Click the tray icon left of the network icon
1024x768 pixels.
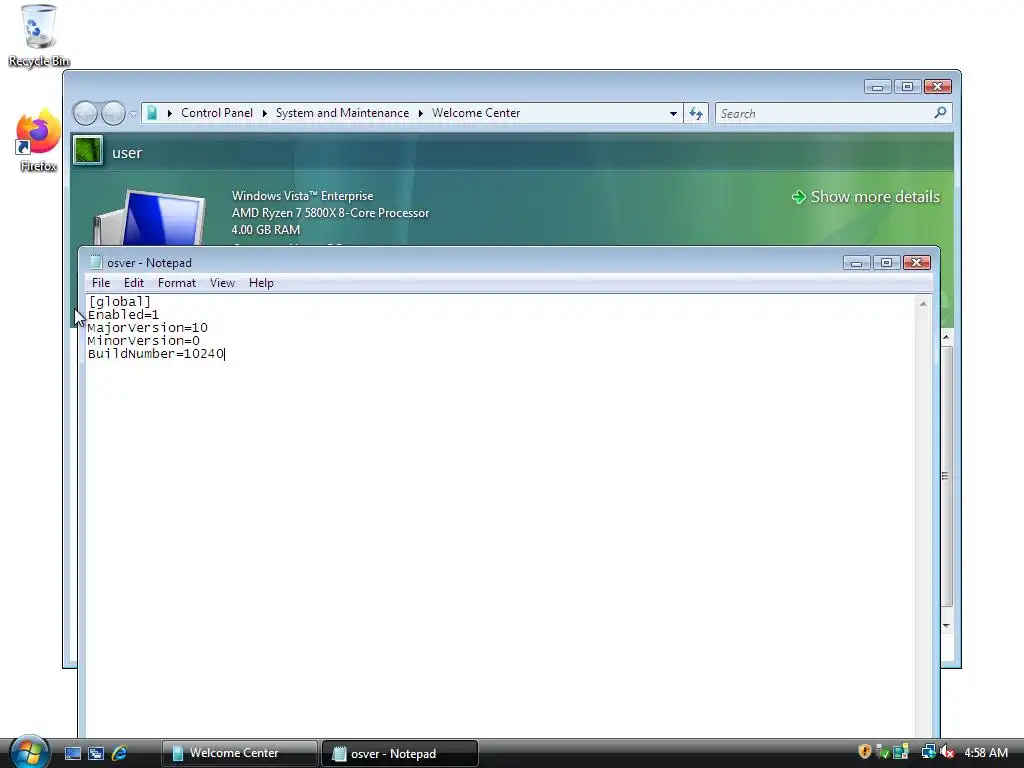(x=901, y=752)
